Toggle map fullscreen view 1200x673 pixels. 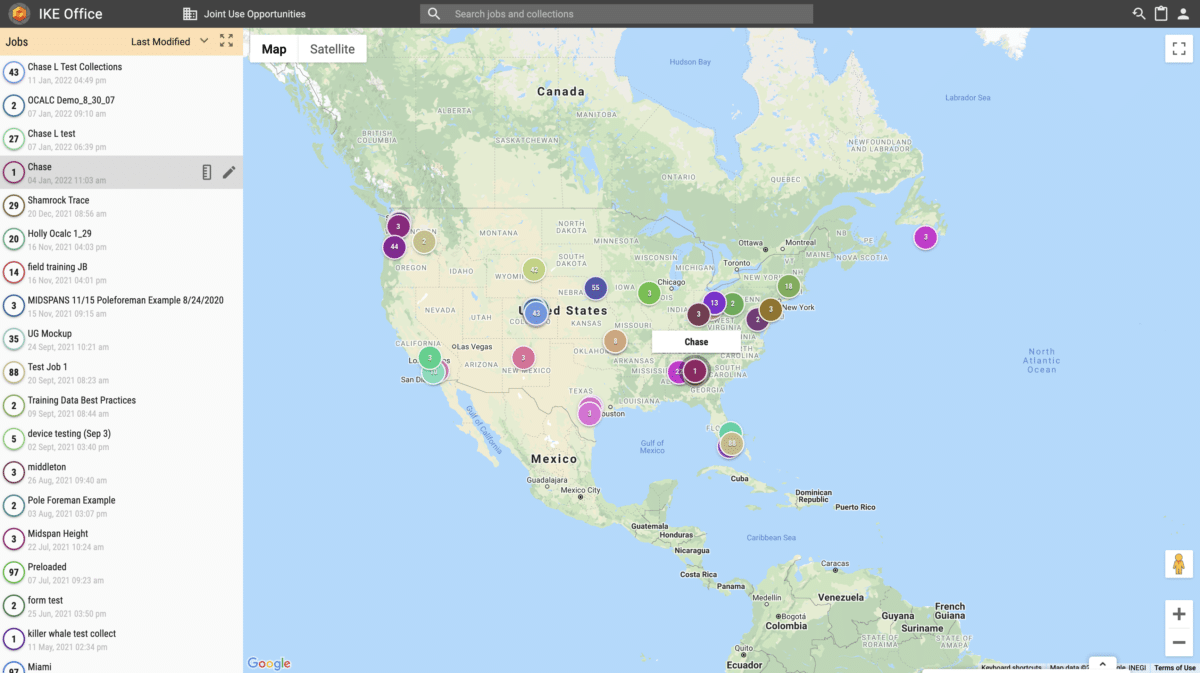1179,49
